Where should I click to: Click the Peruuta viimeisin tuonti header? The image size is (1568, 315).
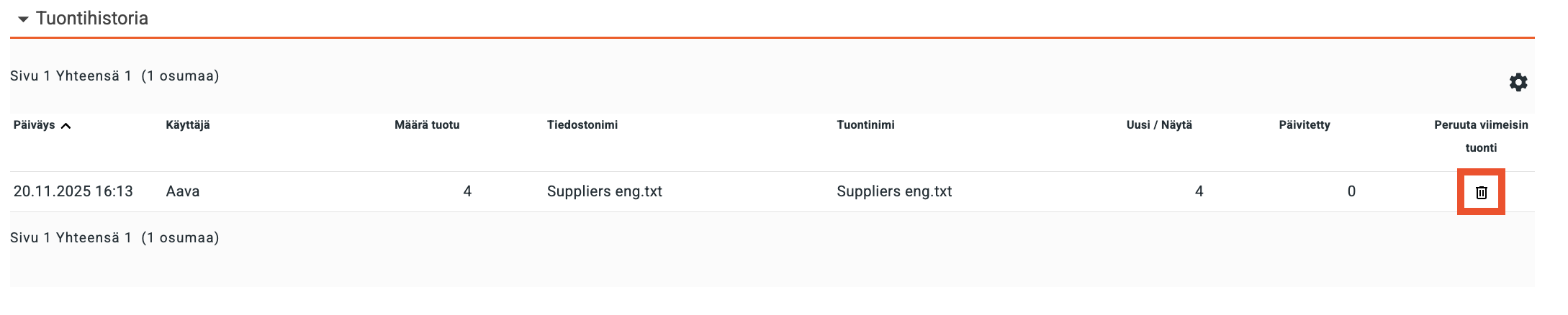(x=1481, y=136)
